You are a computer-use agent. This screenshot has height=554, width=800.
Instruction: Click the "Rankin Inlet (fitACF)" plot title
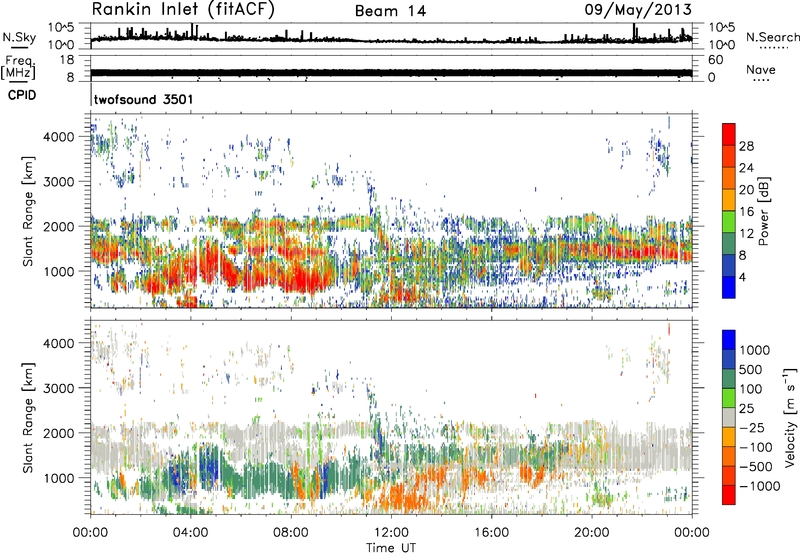click(x=183, y=9)
